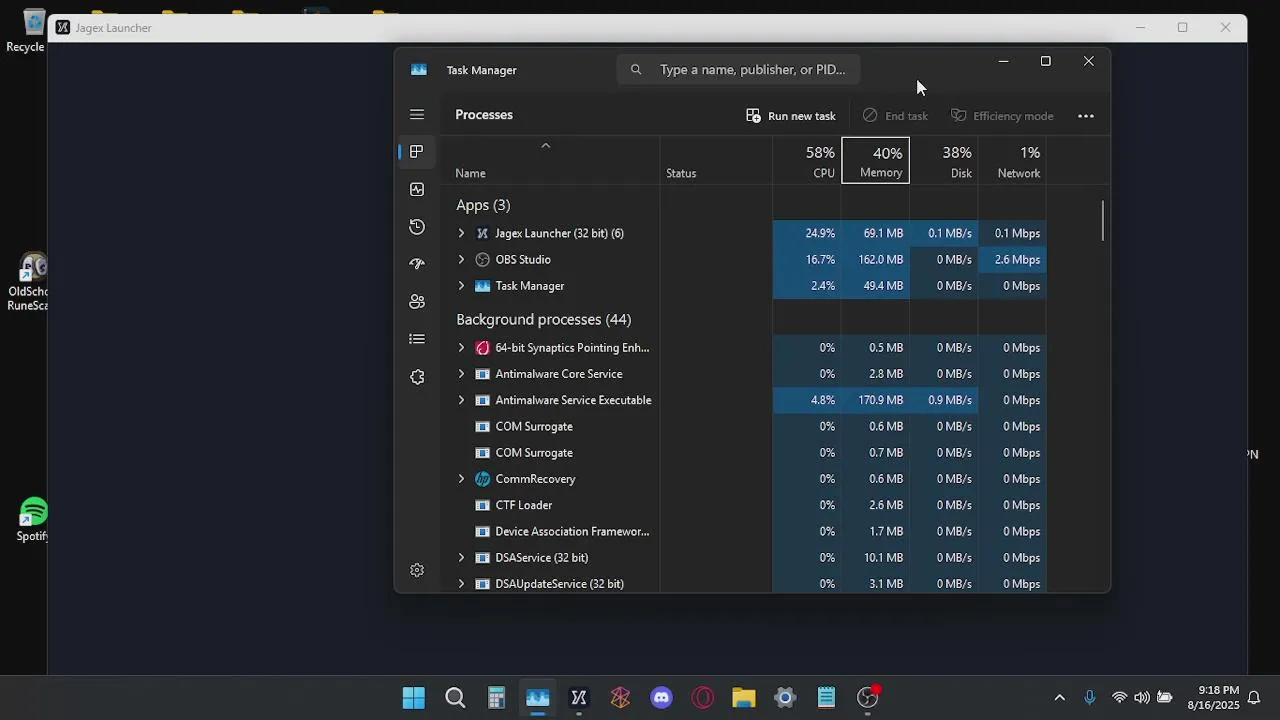Click the Apps (3) group header
The image size is (1280, 720).
[x=483, y=205]
